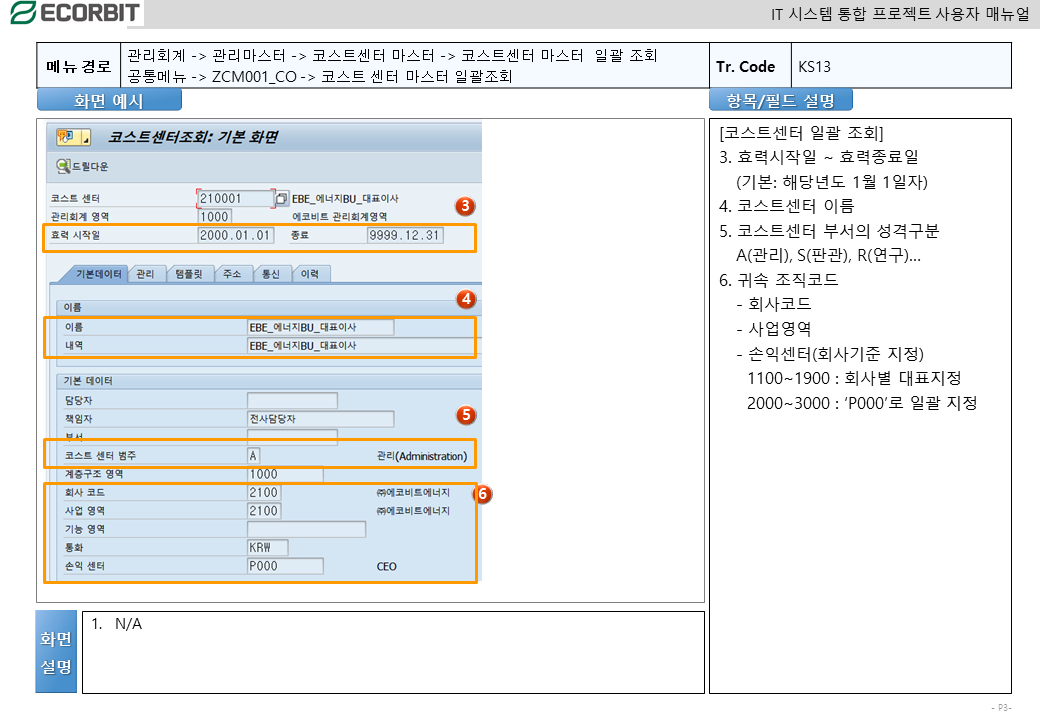Click the red number 3 callout marker
Image resolution: width=1040 pixels, height=720 pixels.
click(x=464, y=207)
